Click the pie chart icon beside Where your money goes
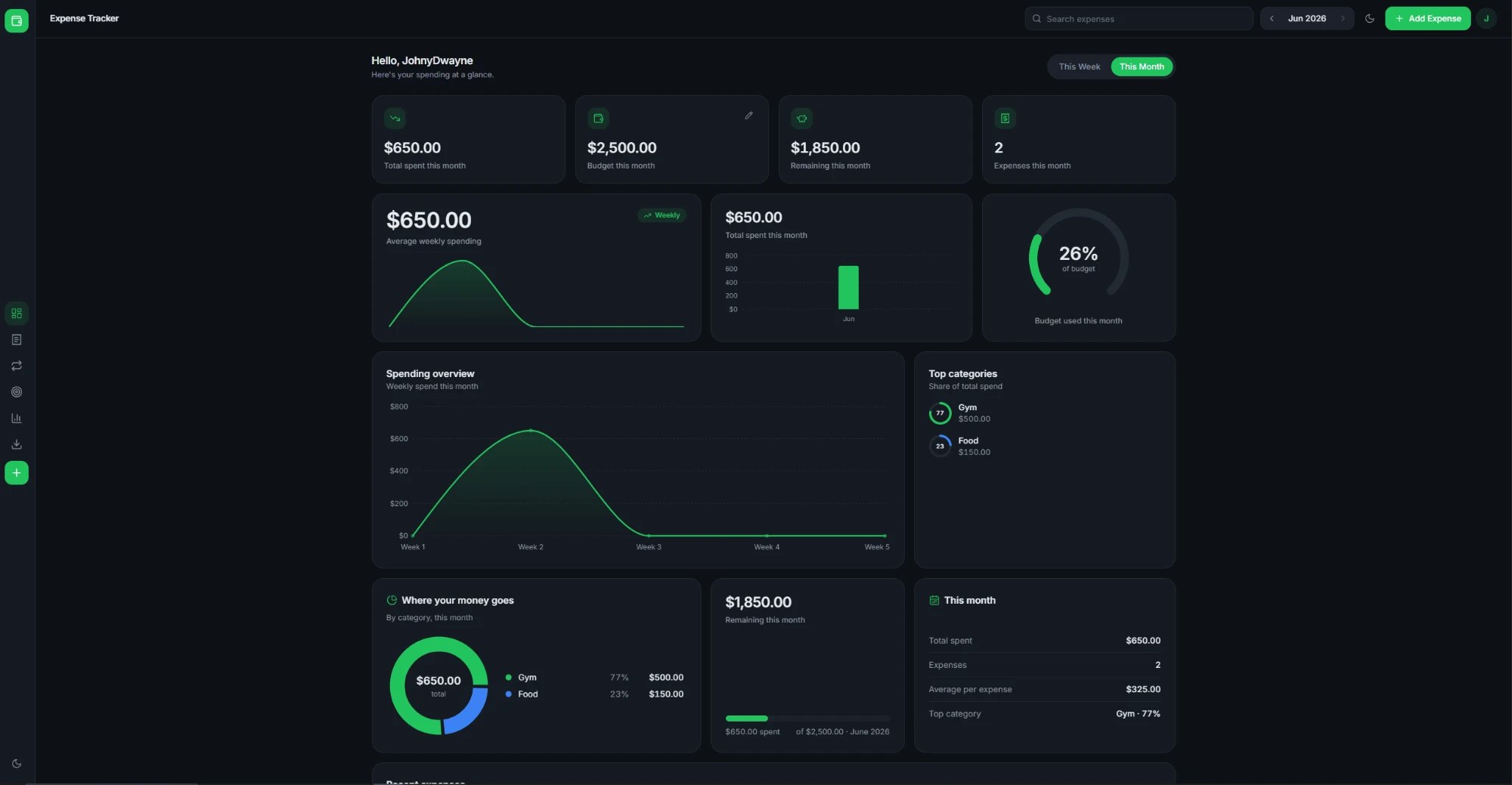The image size is (1512, 785). 392,601
